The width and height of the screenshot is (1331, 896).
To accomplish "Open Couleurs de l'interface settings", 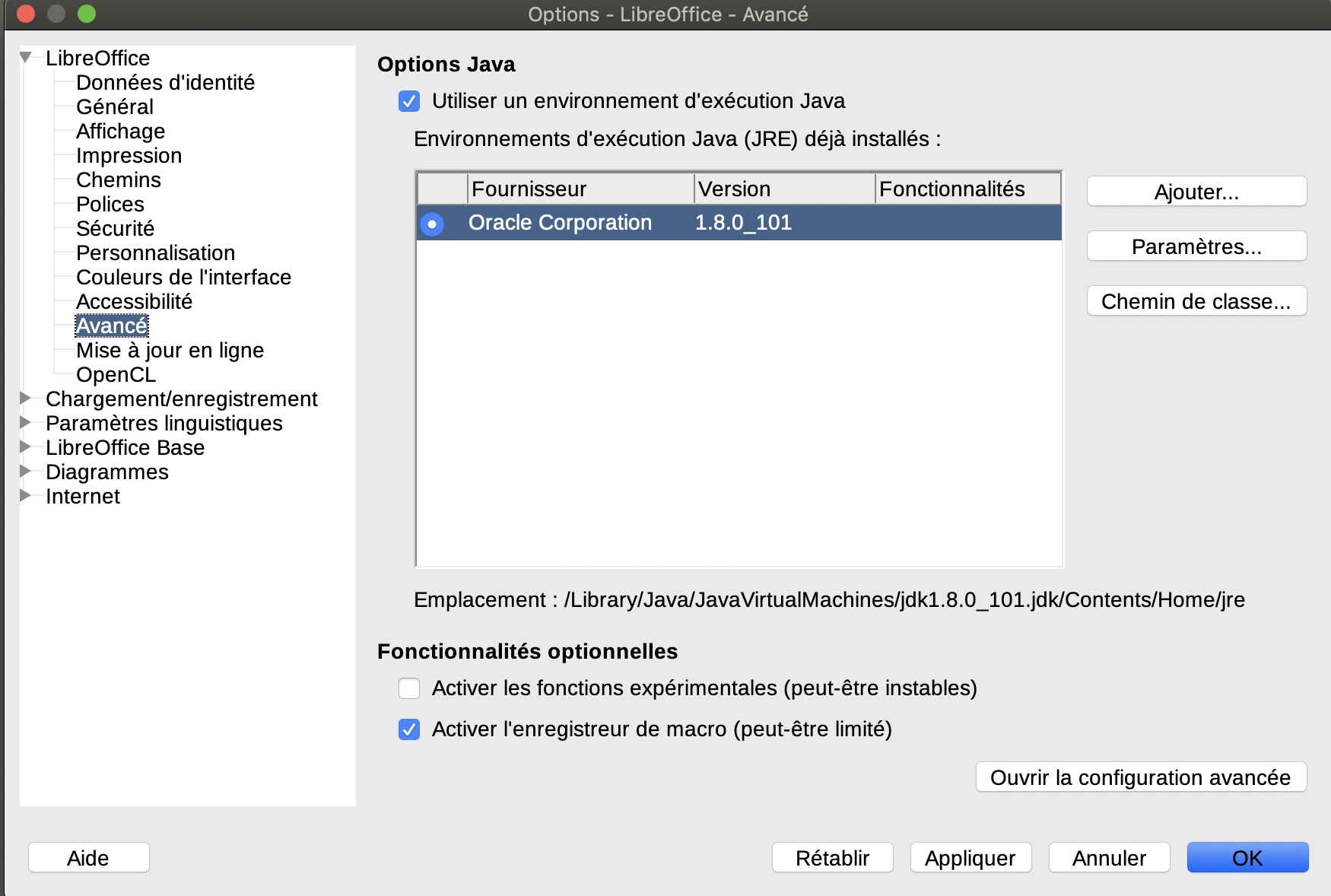I will (183, 277).
